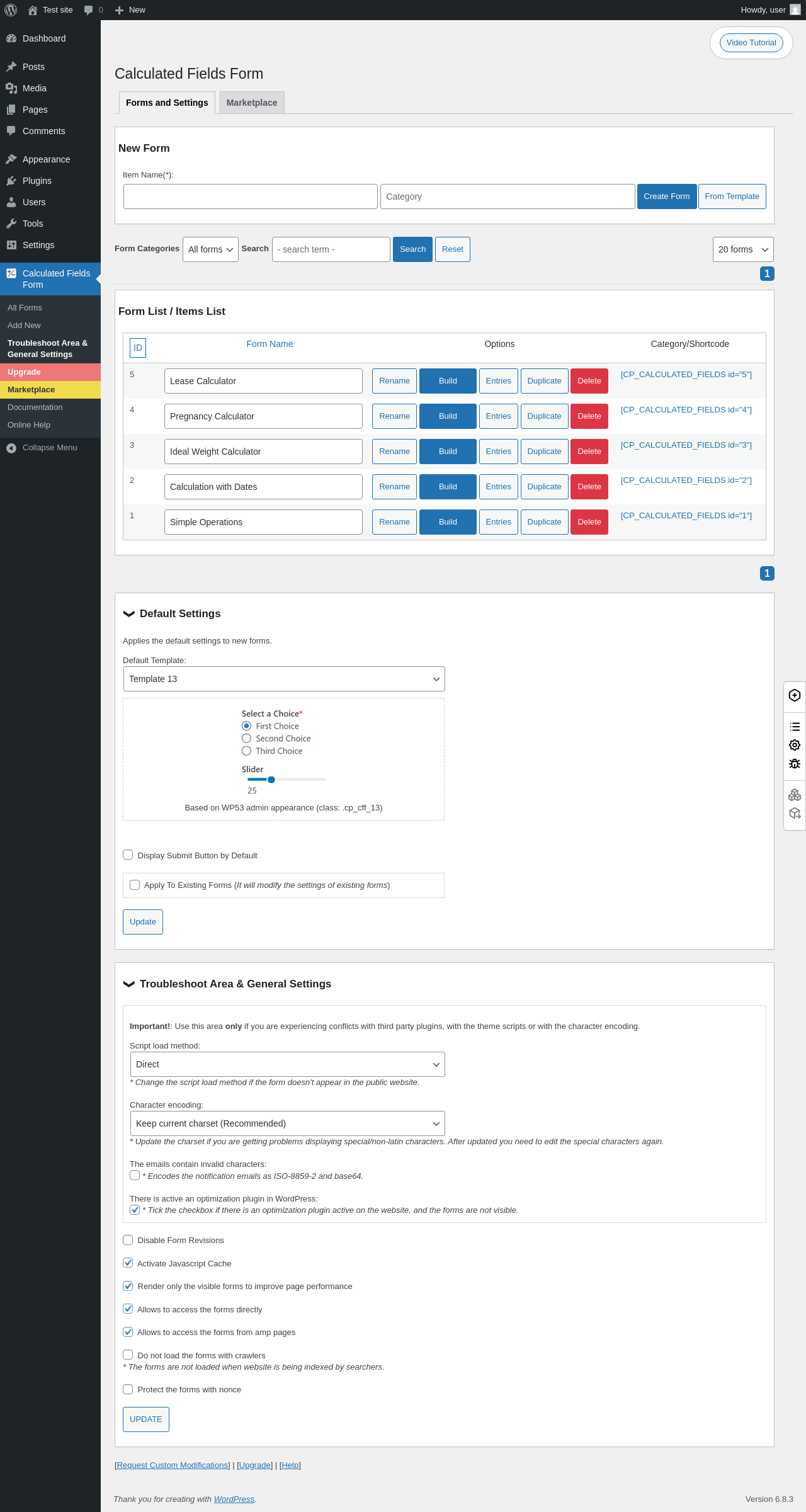The height and width of the screenshot is (1512, 806).
Task: Click the Calculated Fields Form sidebar icon
Action: [x=11, y=273]
